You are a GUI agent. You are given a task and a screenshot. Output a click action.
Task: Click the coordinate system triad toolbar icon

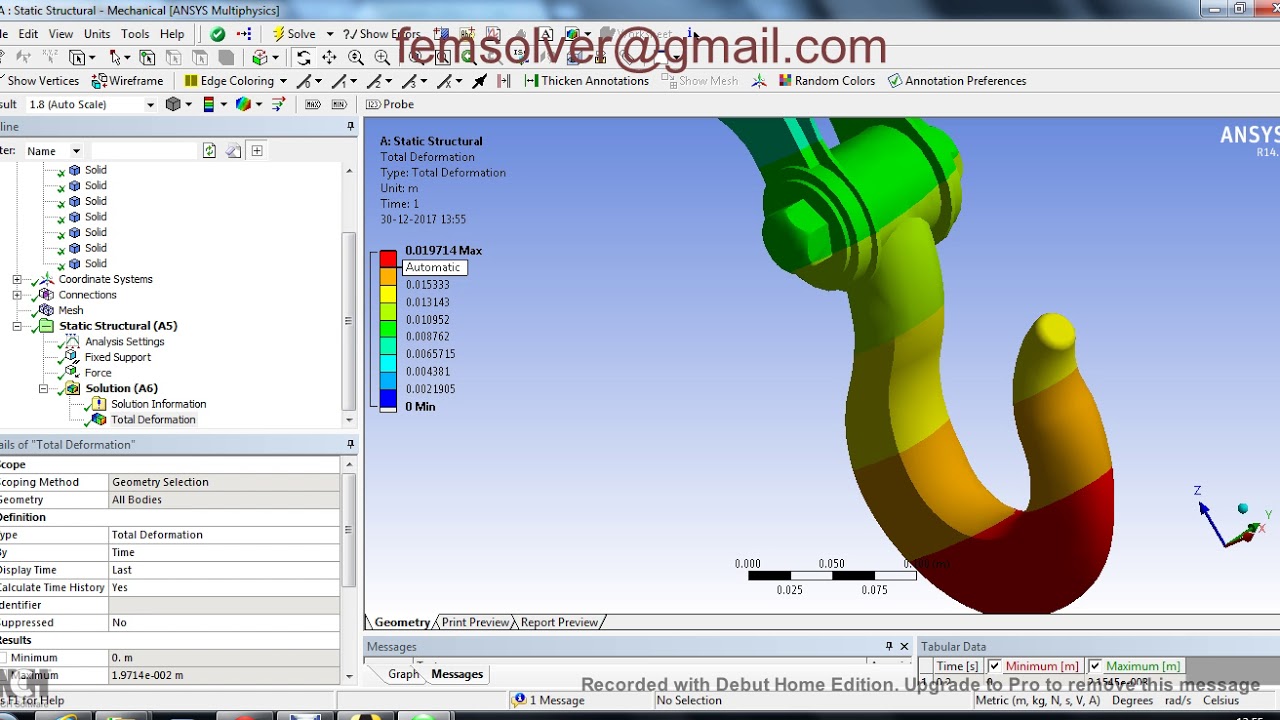coord(759,81)
